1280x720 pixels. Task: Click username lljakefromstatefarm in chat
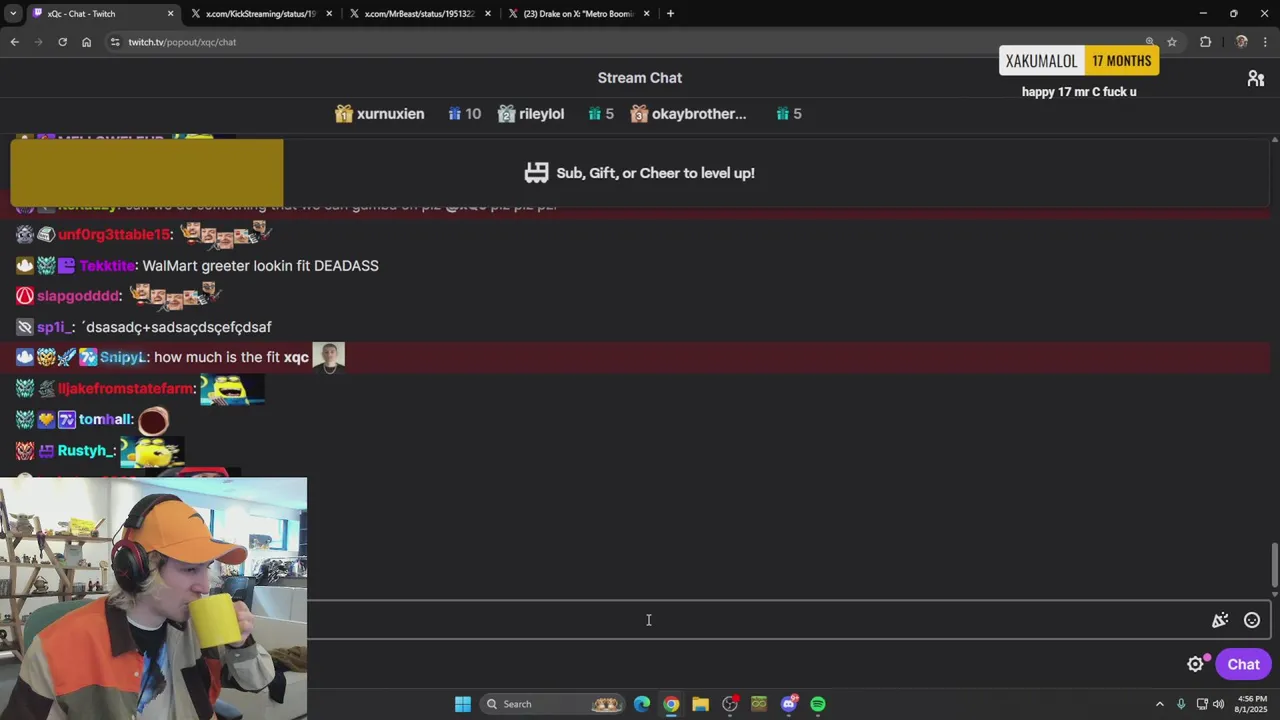coord(125,388)
